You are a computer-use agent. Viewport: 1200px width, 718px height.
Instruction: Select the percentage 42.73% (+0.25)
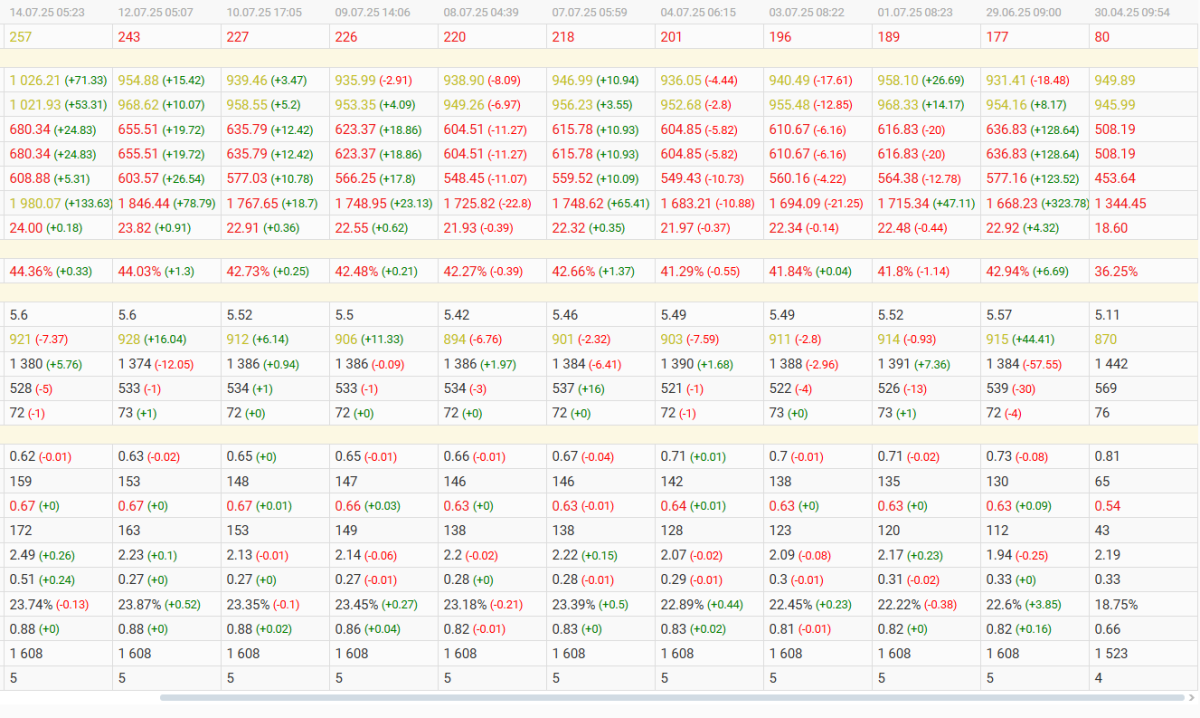click(275, 271)
